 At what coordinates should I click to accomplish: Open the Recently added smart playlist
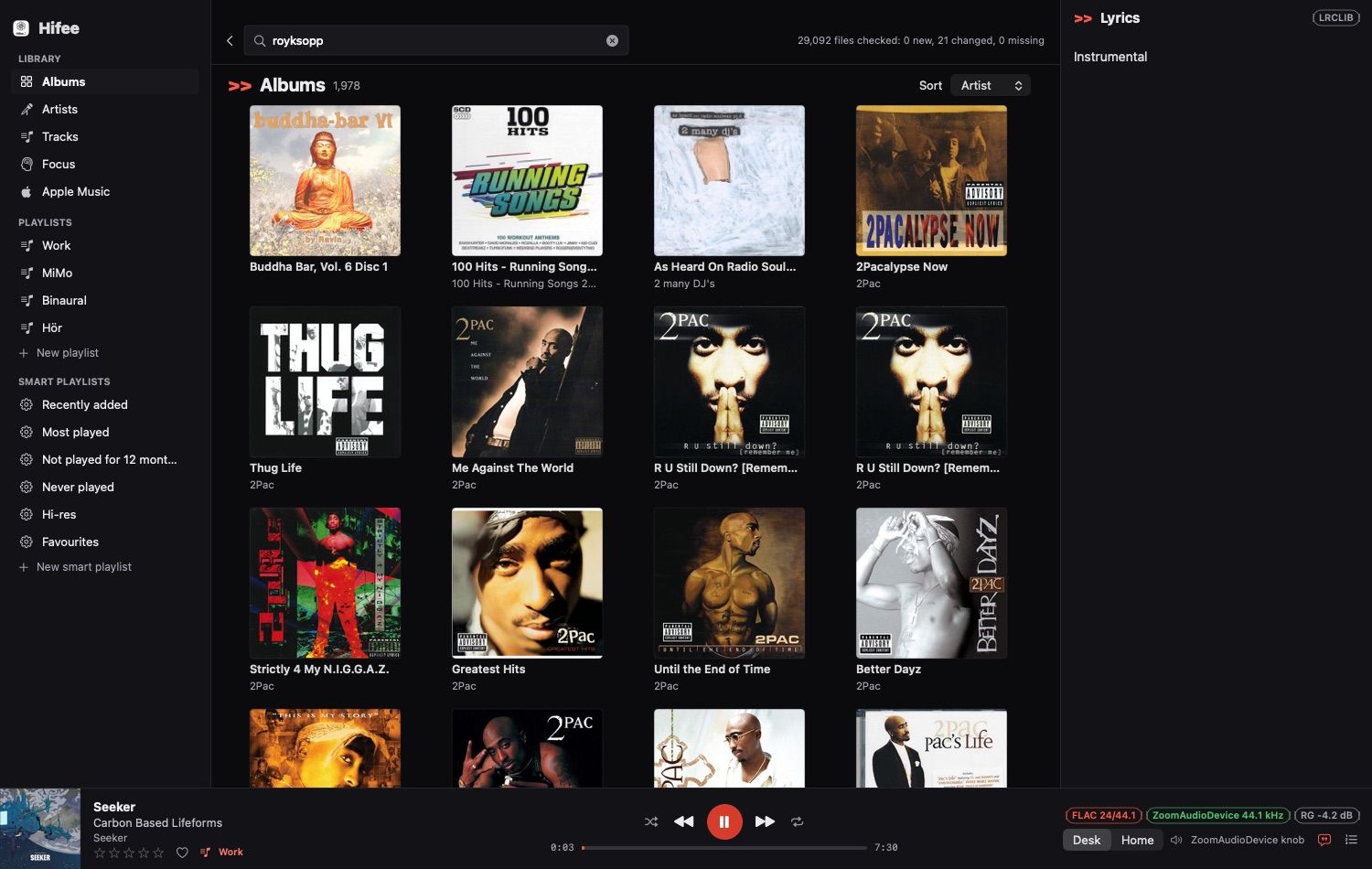coord(105,404)
